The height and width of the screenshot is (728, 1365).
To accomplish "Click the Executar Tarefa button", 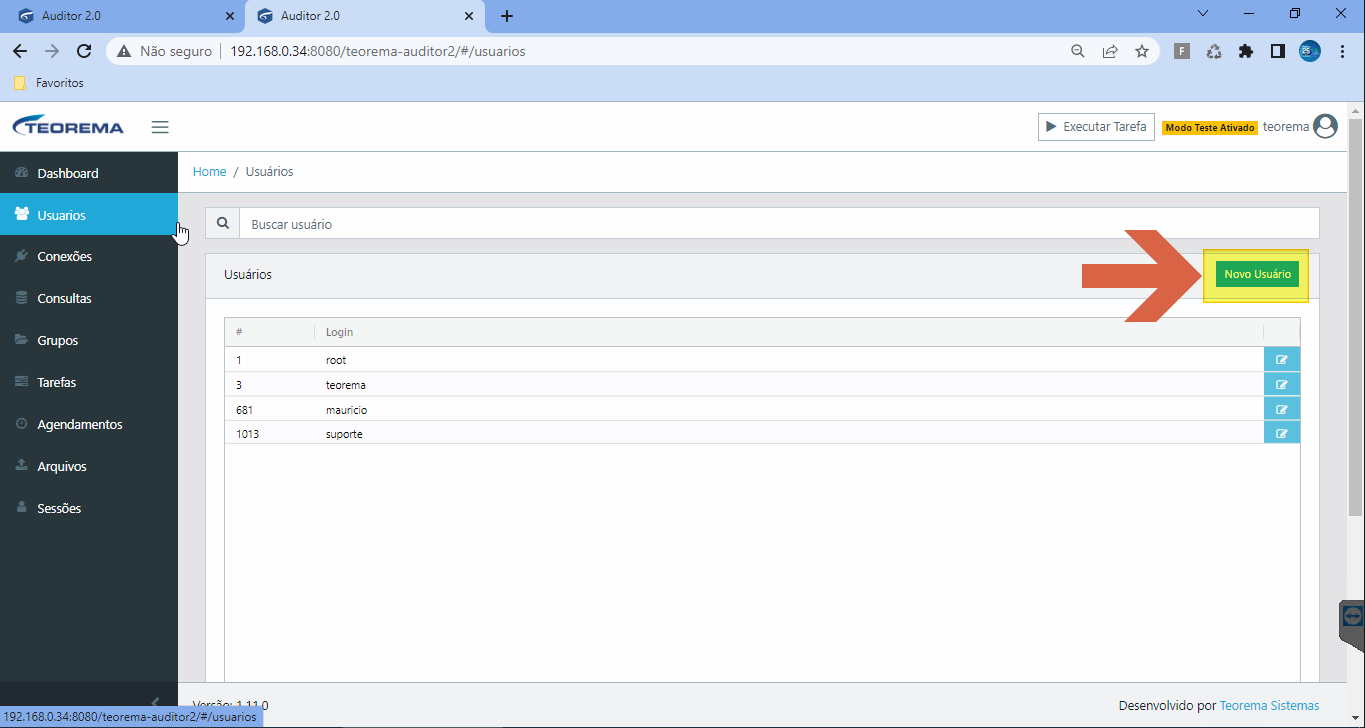I will tap(1096, 127).
